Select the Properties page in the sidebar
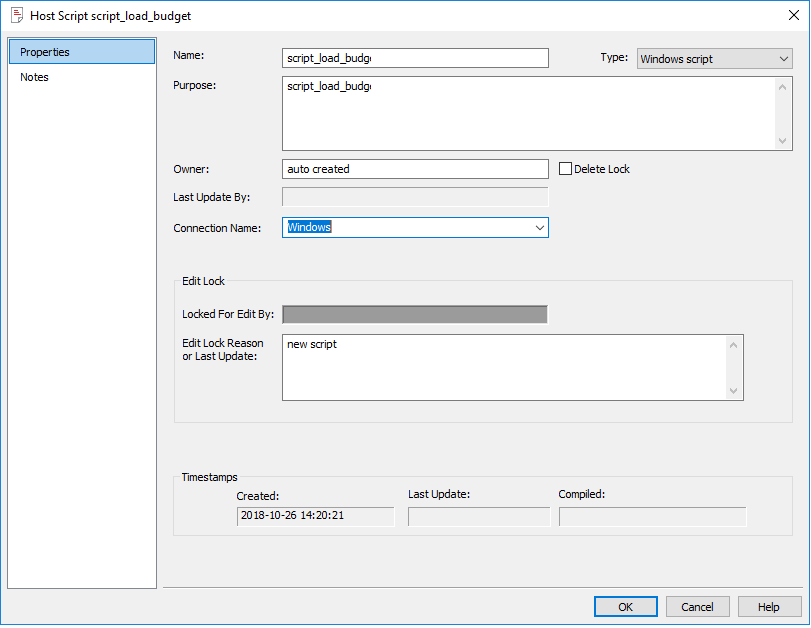Image resolution: width=811 pixels, height=628 pixels. point(82,52)
